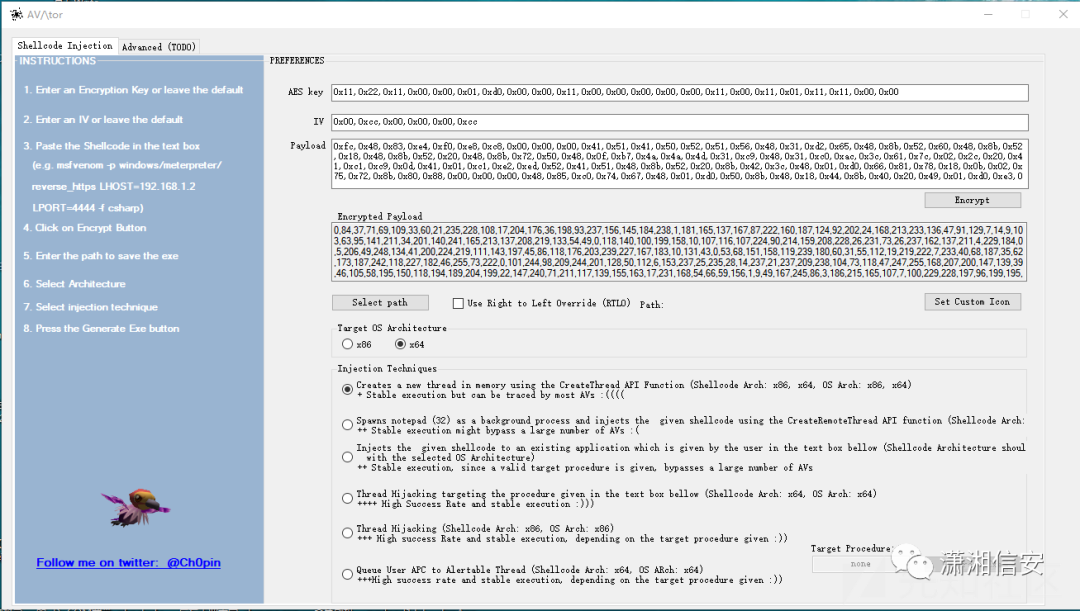Choose the inject into existing application option

(347, 457)
